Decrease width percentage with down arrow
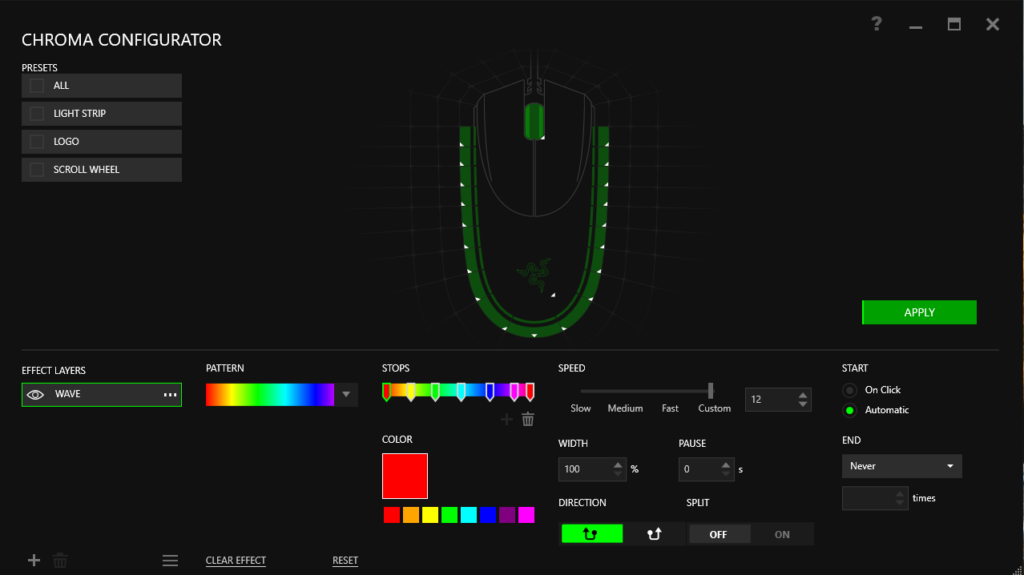Viewport: 1024px width, 575px height. coord(618,474)
